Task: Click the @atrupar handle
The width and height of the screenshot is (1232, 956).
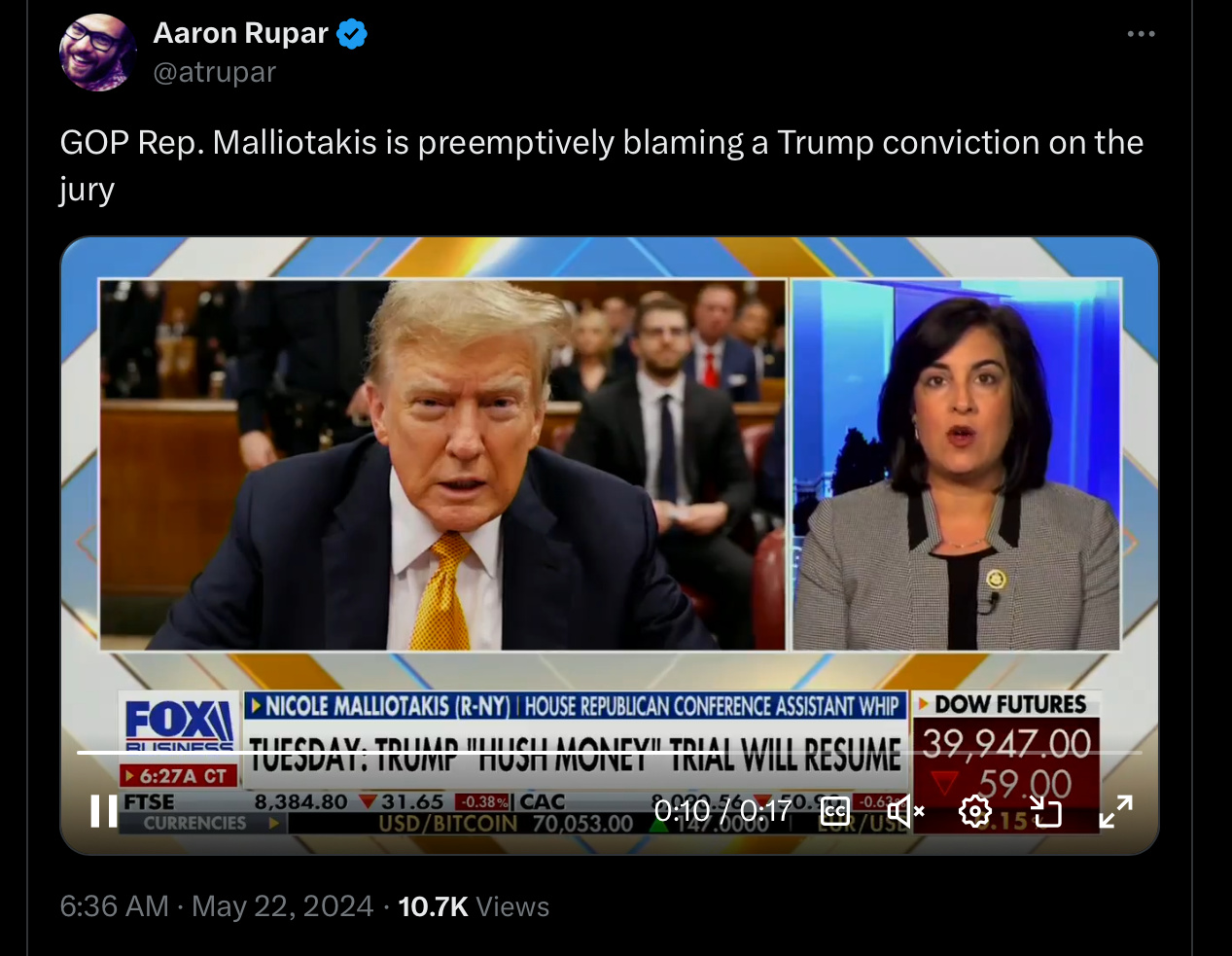Action: click(215, 72)
